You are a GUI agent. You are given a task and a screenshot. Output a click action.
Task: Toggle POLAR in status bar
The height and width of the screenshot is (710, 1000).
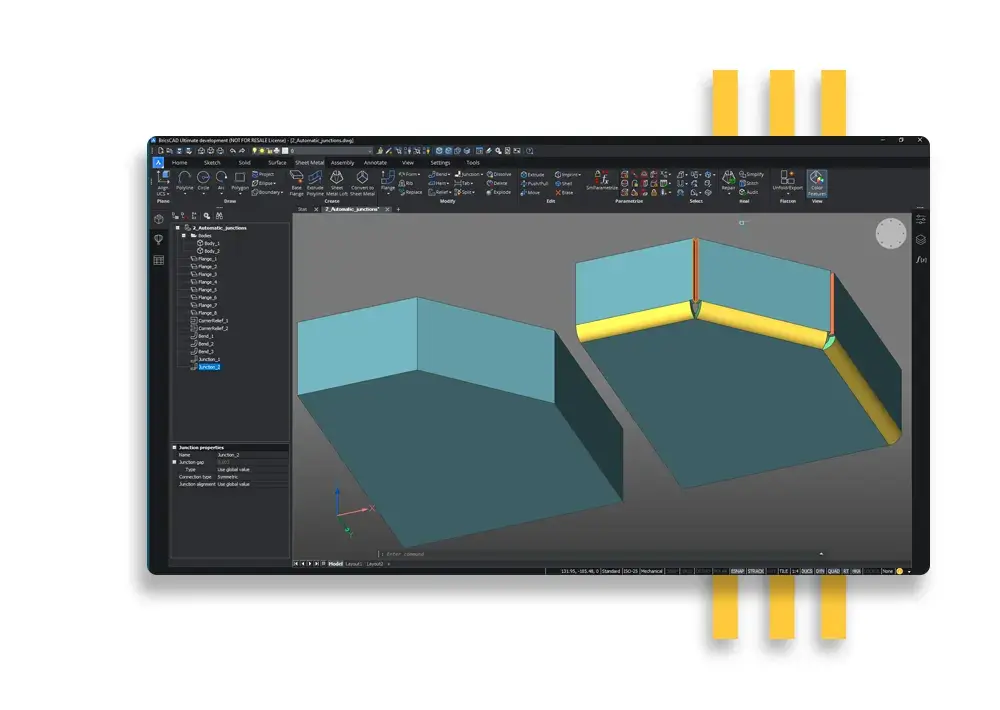tap(721, 571)
